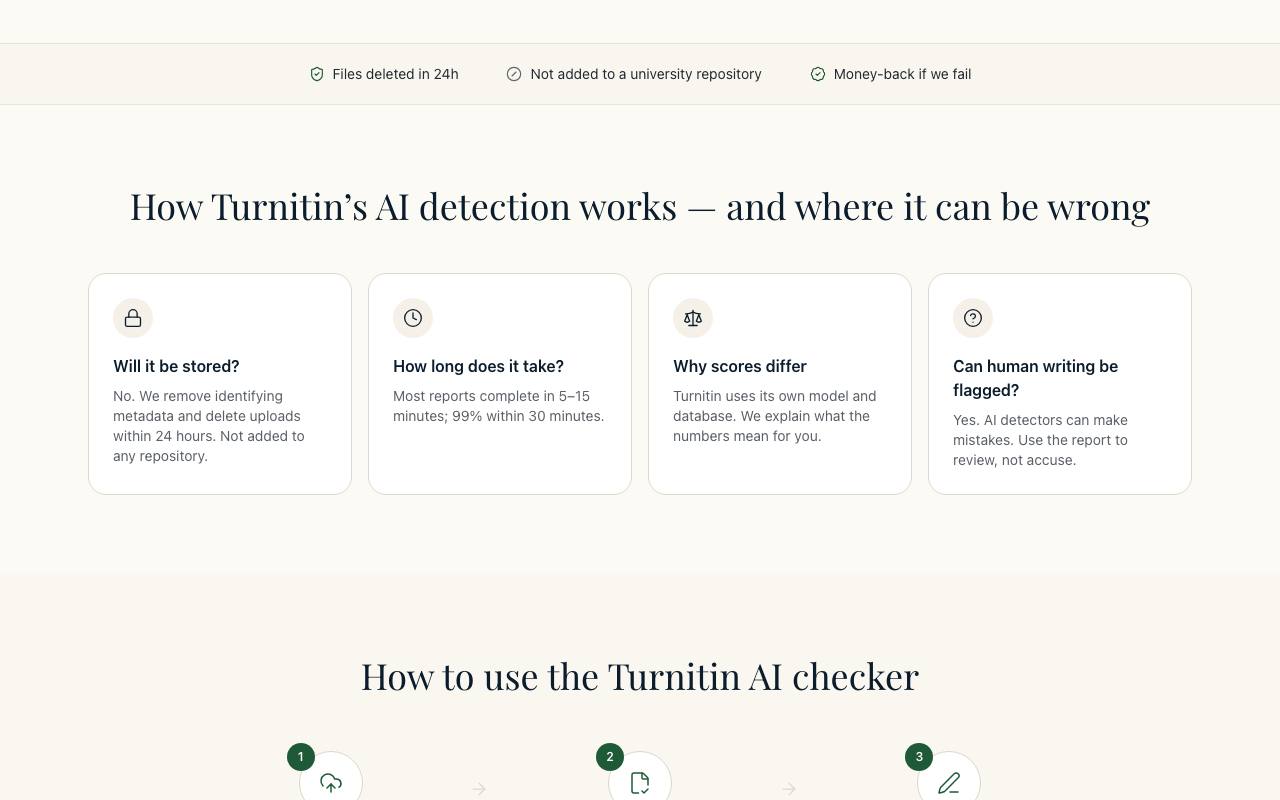Click the Files deleted in 24h text
The image size is (1280, 800).
(x=395, y=74)
